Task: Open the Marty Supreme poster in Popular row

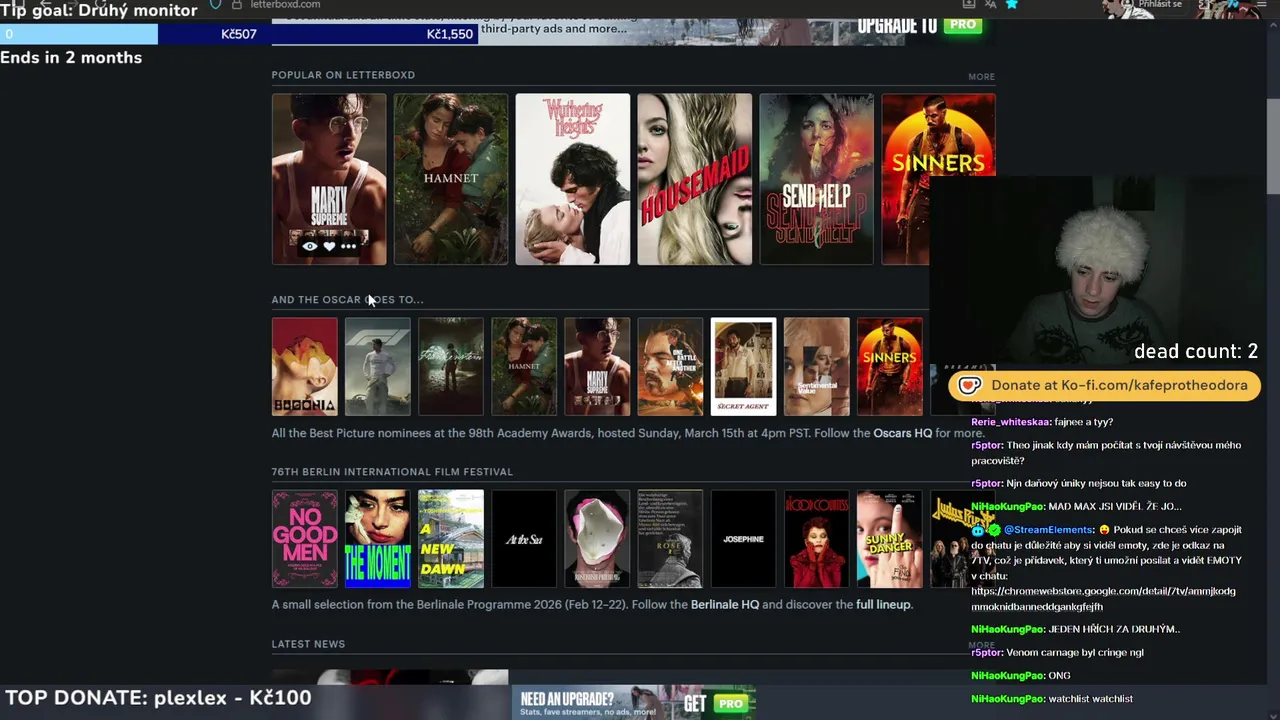Action: click(x=329, y=179)
